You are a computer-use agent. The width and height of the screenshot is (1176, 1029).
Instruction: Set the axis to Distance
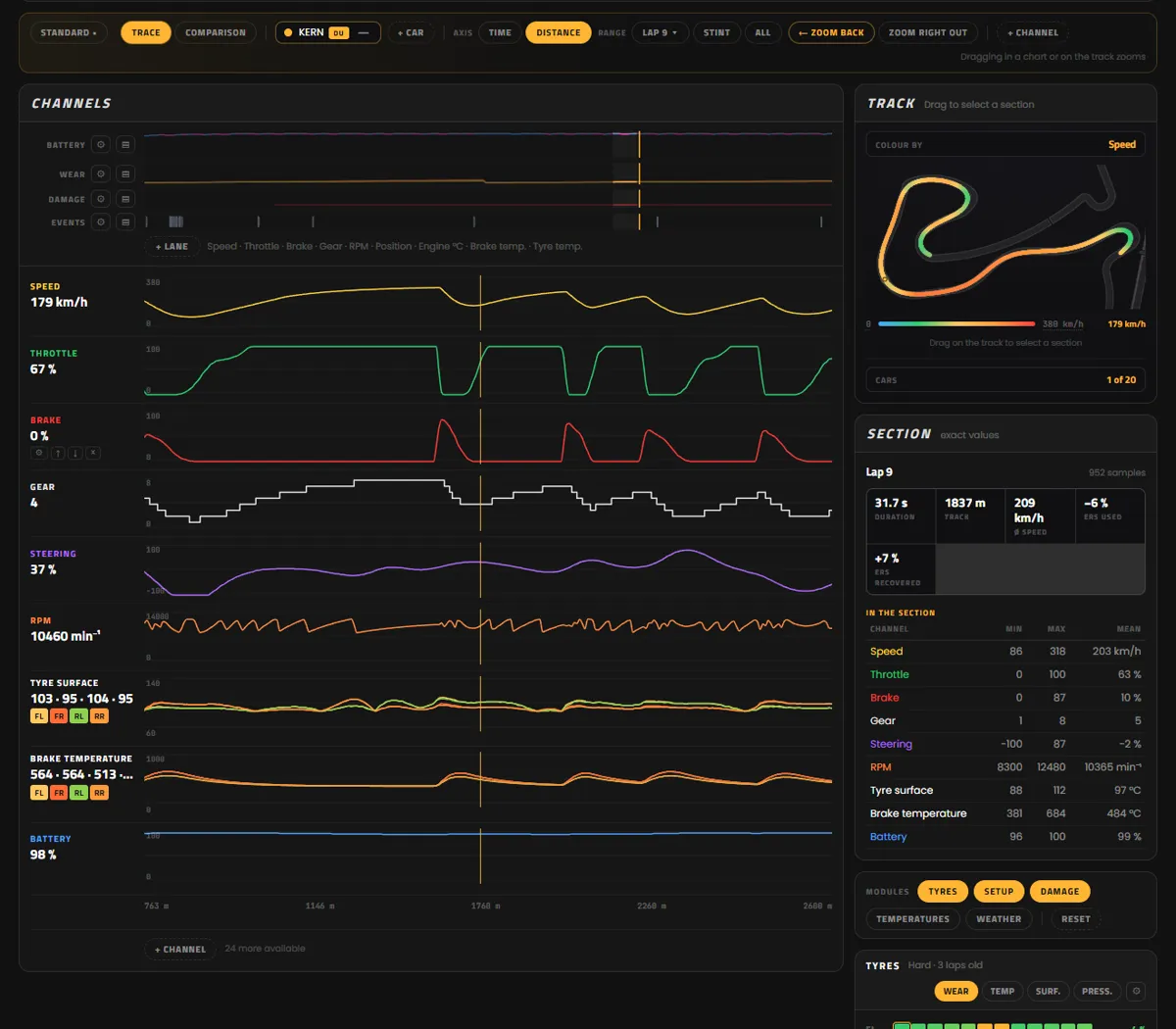[559, 32]
